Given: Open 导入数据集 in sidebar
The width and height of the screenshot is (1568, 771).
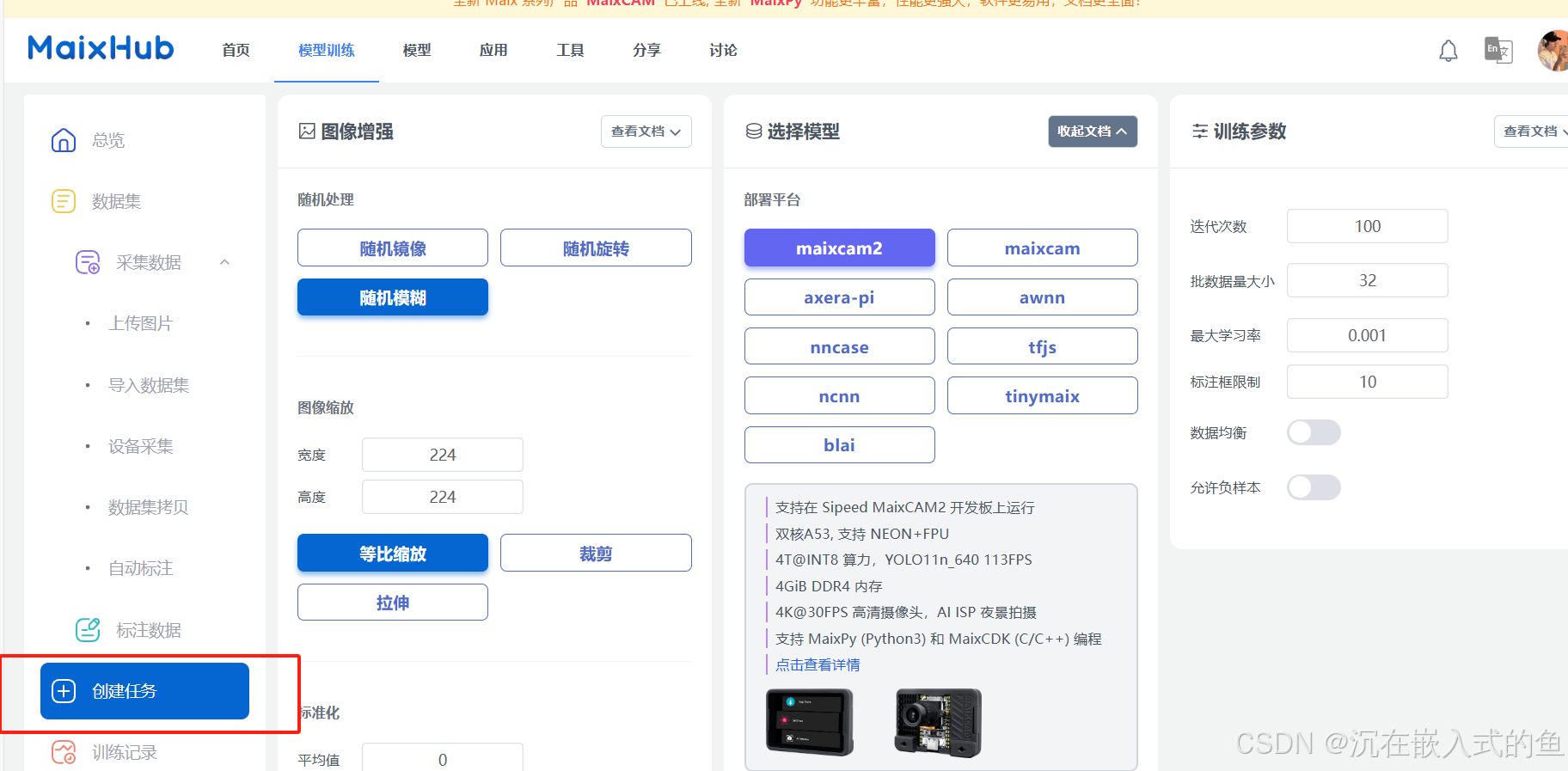Looking at the screenshot, I should 149,385.
